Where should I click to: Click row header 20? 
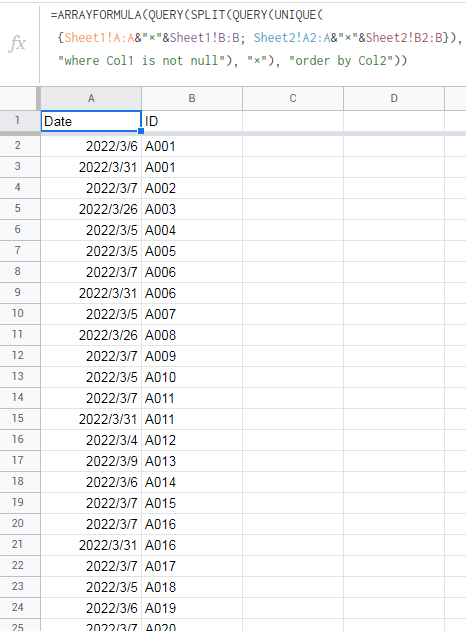click(x=20, y=524)
